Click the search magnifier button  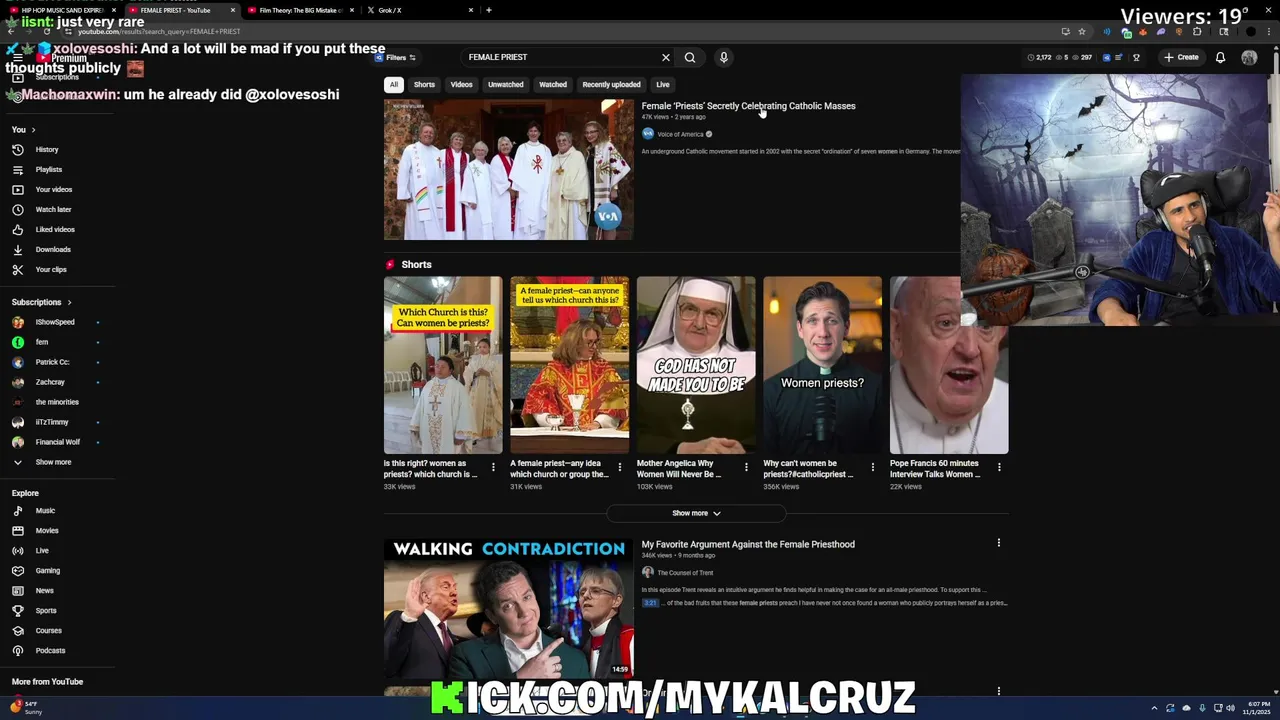coord(690,57)
